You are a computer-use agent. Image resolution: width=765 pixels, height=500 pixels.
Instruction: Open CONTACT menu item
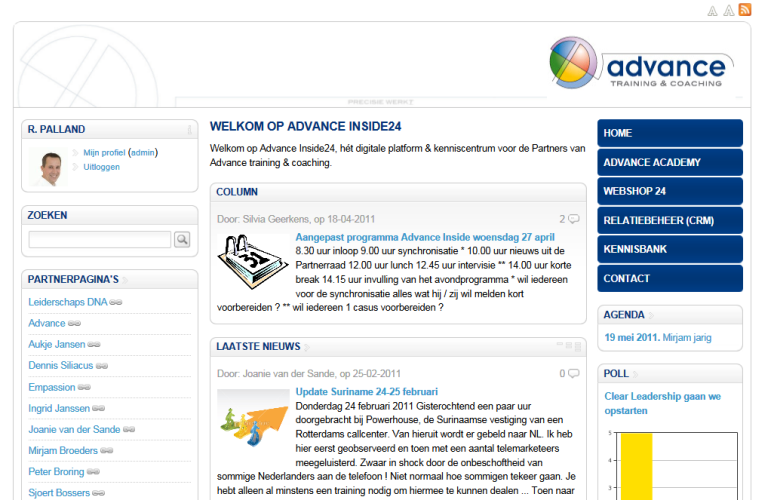click(x=670, y=279)
